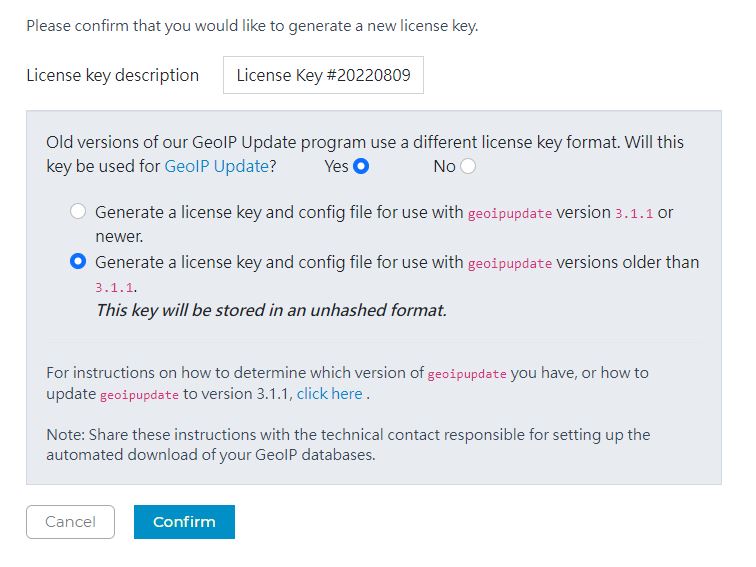Select the Yes radio button for GeoIP Update
Image resolution: width=756 pixels, height=567 pixels.
click(361, 166)
